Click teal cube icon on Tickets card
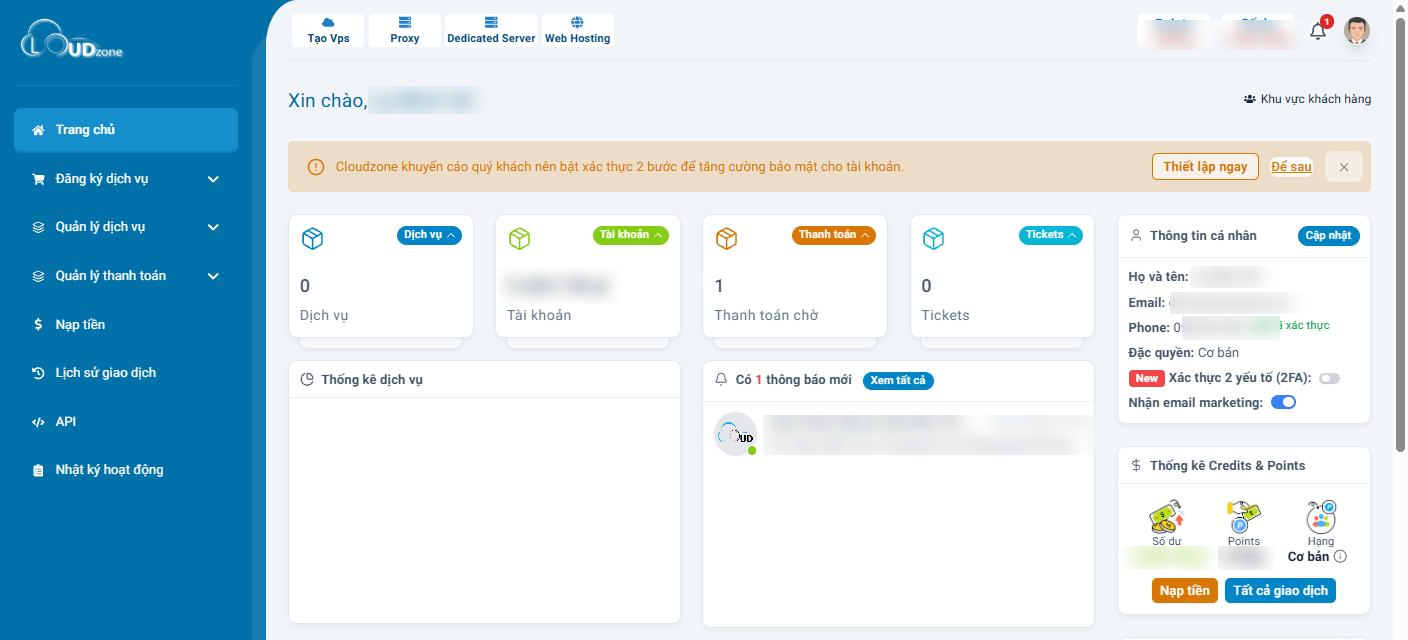Image resolution: width=1408 pixels, height=640 pixels. tap(933, 238)
